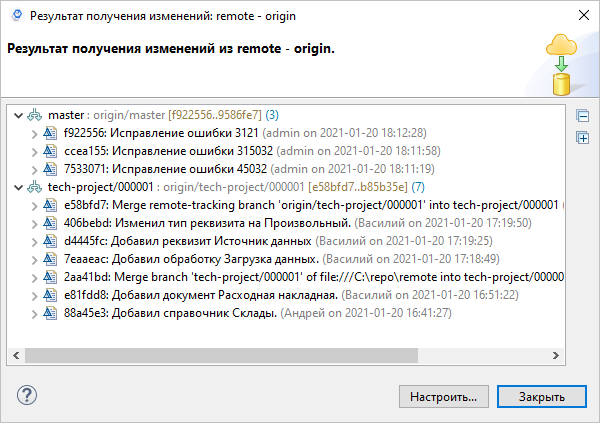The height and width of the screenshot is (423, 600).
Task: Click the tech-project/000001 branch icon
Action: pos(36,187)
